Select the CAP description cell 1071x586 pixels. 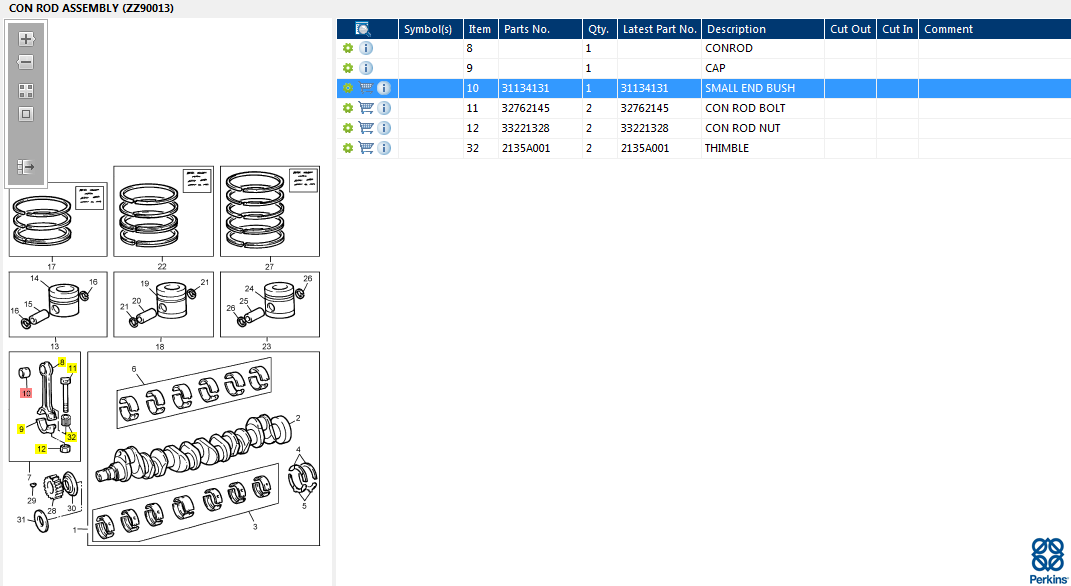(x=763, y=68)
